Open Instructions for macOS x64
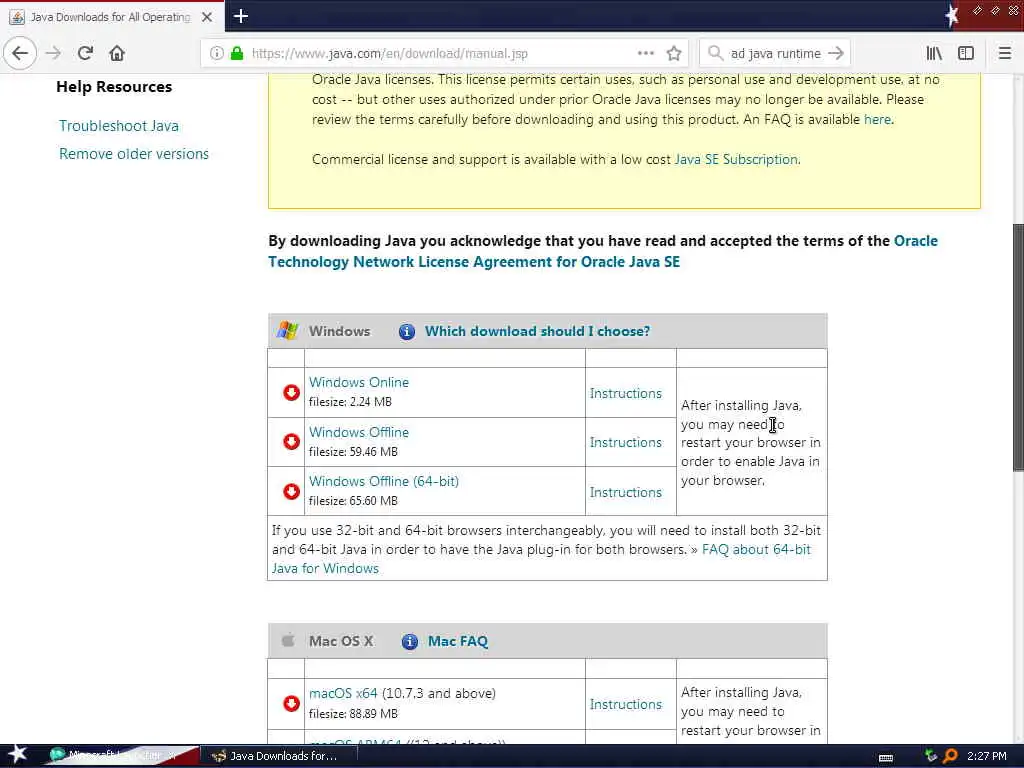The height and width of the screenshot is (768, 1024). 626,704
